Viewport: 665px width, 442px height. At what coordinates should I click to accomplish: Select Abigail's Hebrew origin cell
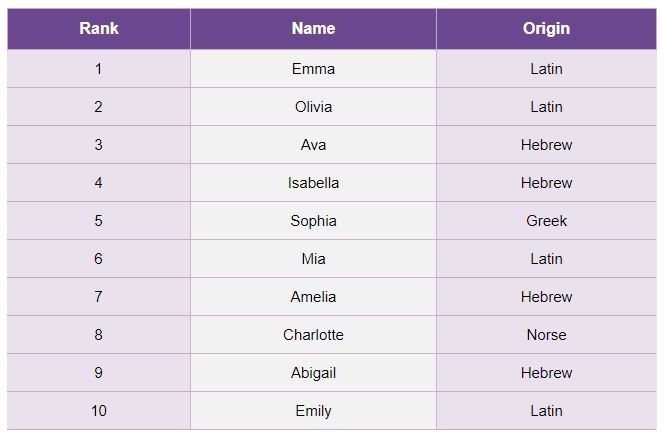pos(546,373)
